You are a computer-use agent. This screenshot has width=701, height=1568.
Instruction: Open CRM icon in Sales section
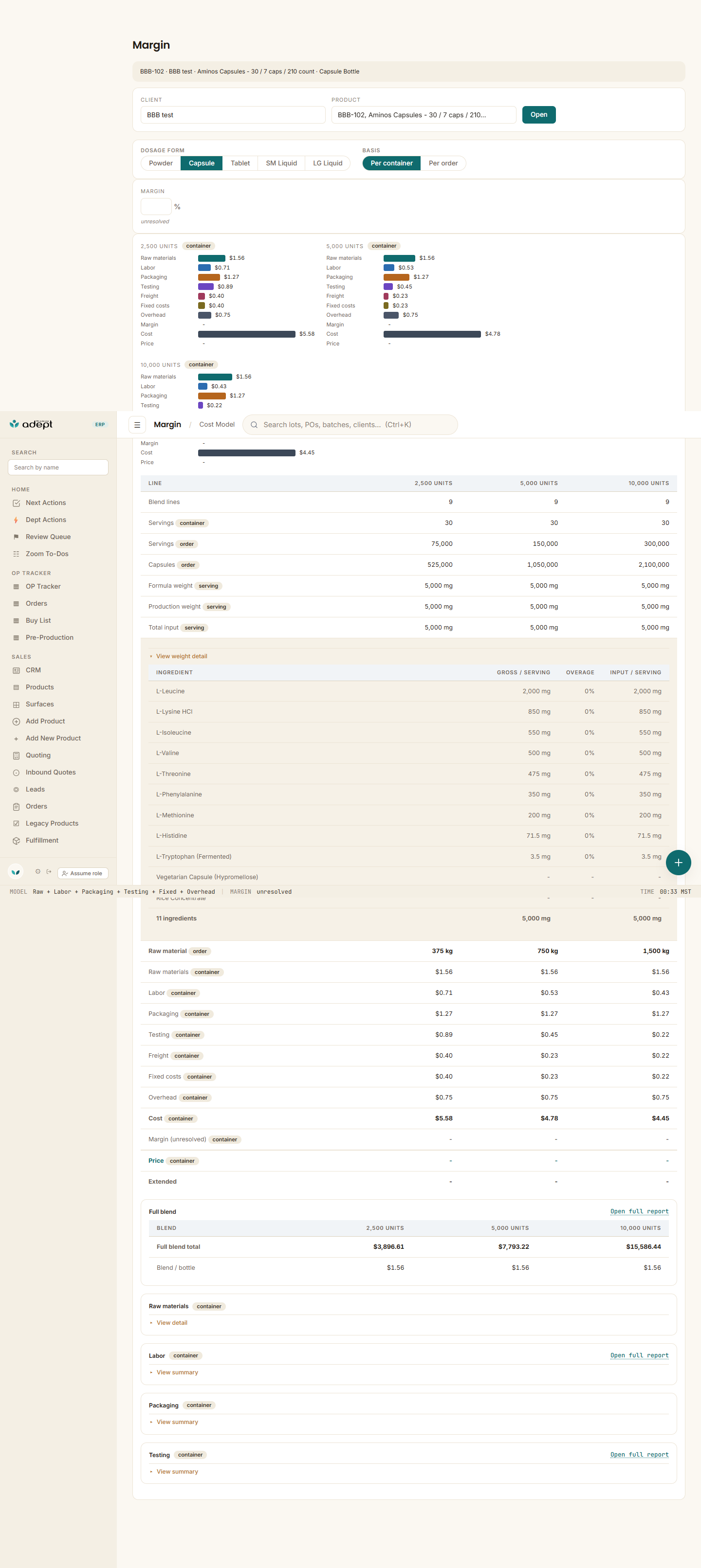[17, 670]
